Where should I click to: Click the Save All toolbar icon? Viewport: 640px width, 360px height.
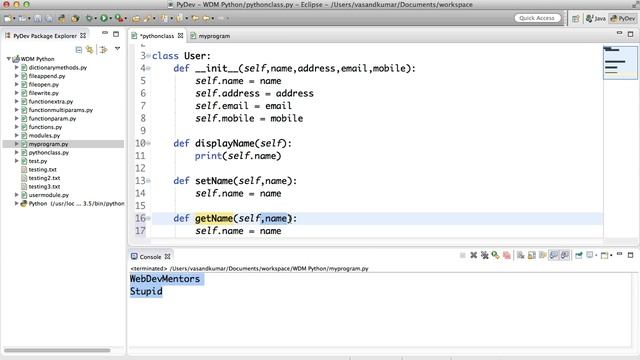pyautogui.click(x=49, y=18)
